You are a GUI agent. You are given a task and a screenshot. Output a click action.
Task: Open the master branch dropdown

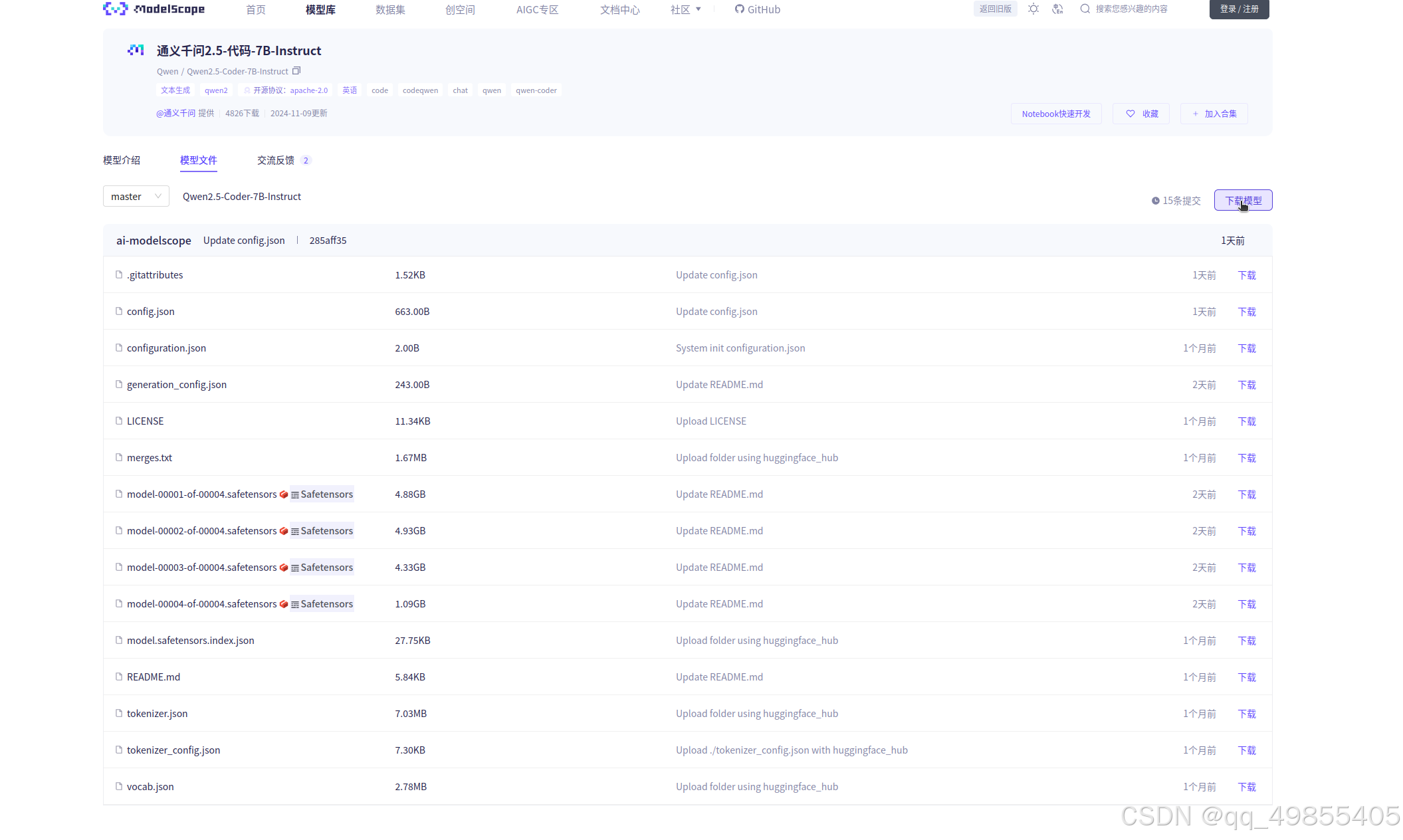coord(136,196)
